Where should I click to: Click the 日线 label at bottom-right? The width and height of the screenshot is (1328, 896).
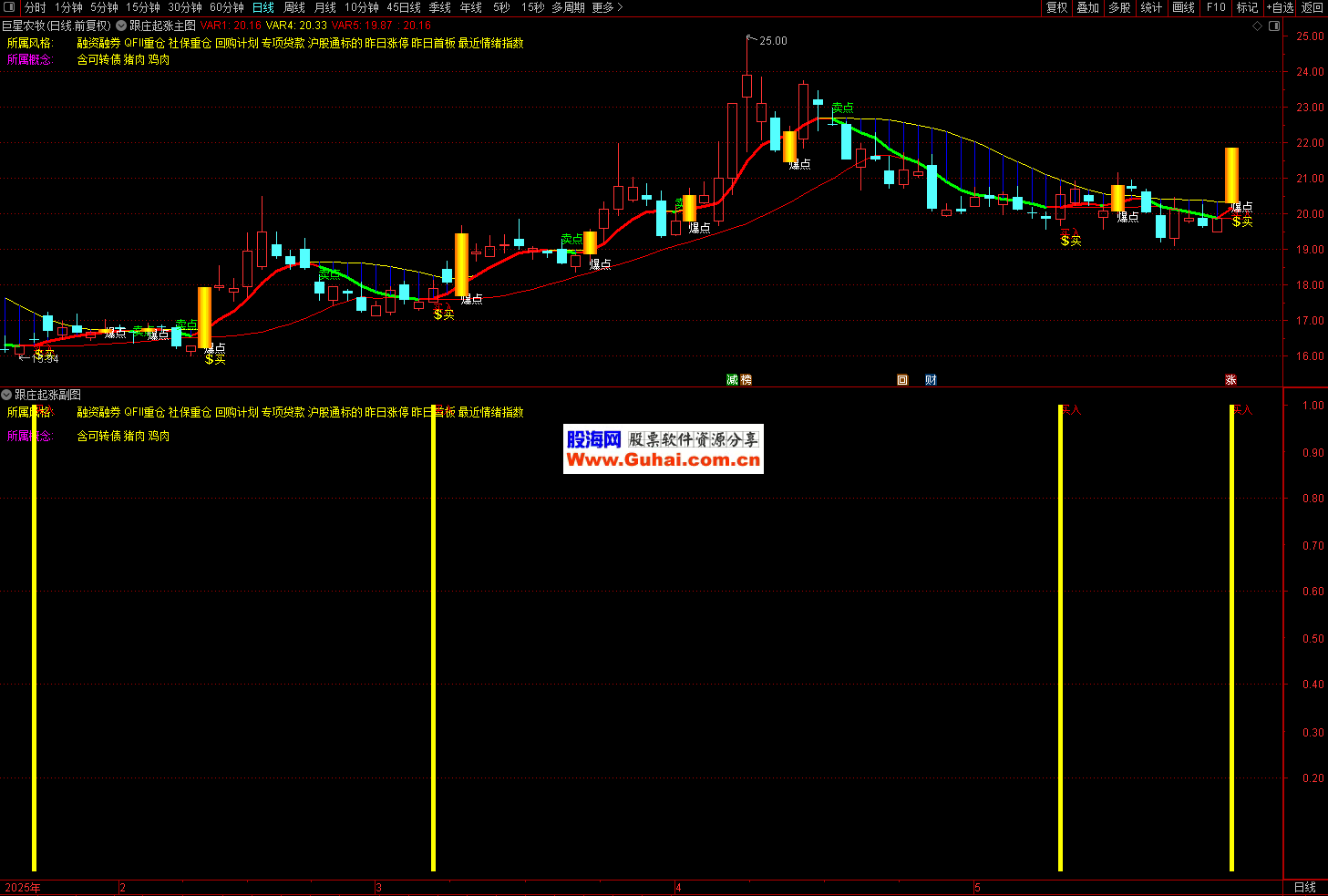tap(1305, 887)
